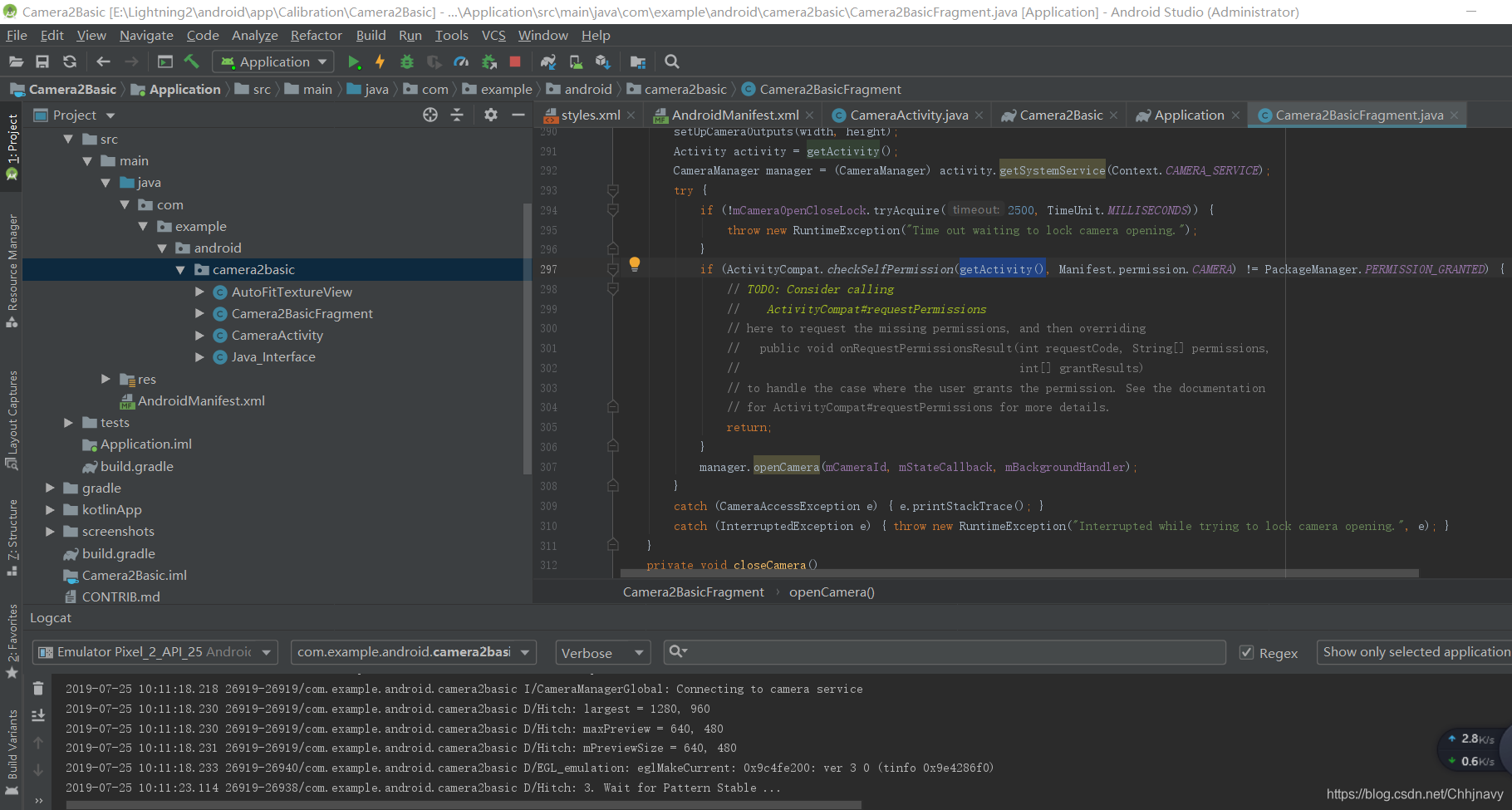Select CONTRIB.md file in tree
This screenshot has width=1512, height=810.
[120, 596]
